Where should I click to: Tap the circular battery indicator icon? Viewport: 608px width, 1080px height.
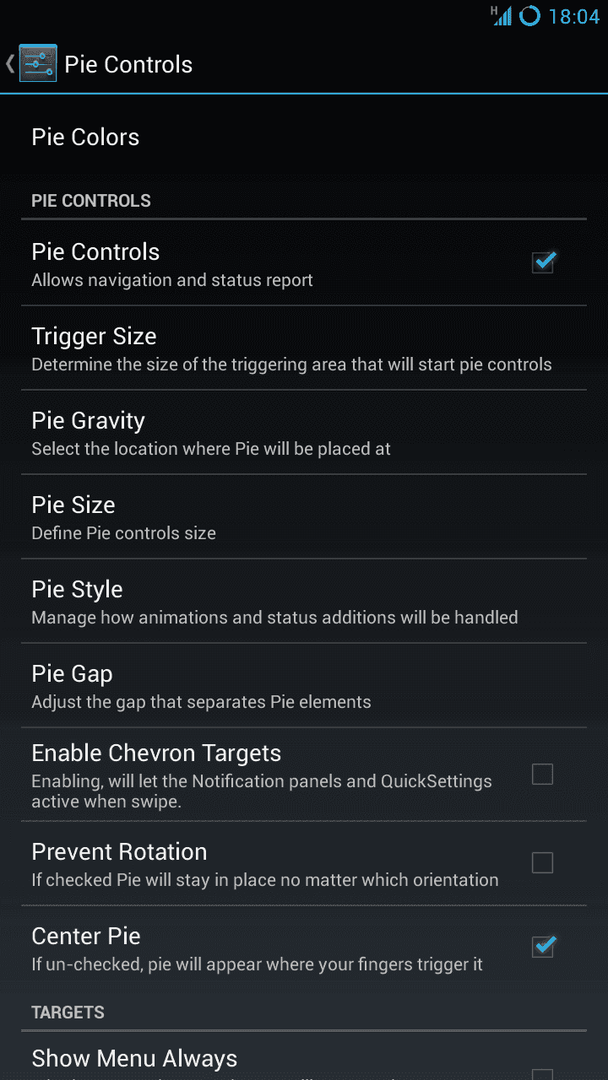(530, 15)
